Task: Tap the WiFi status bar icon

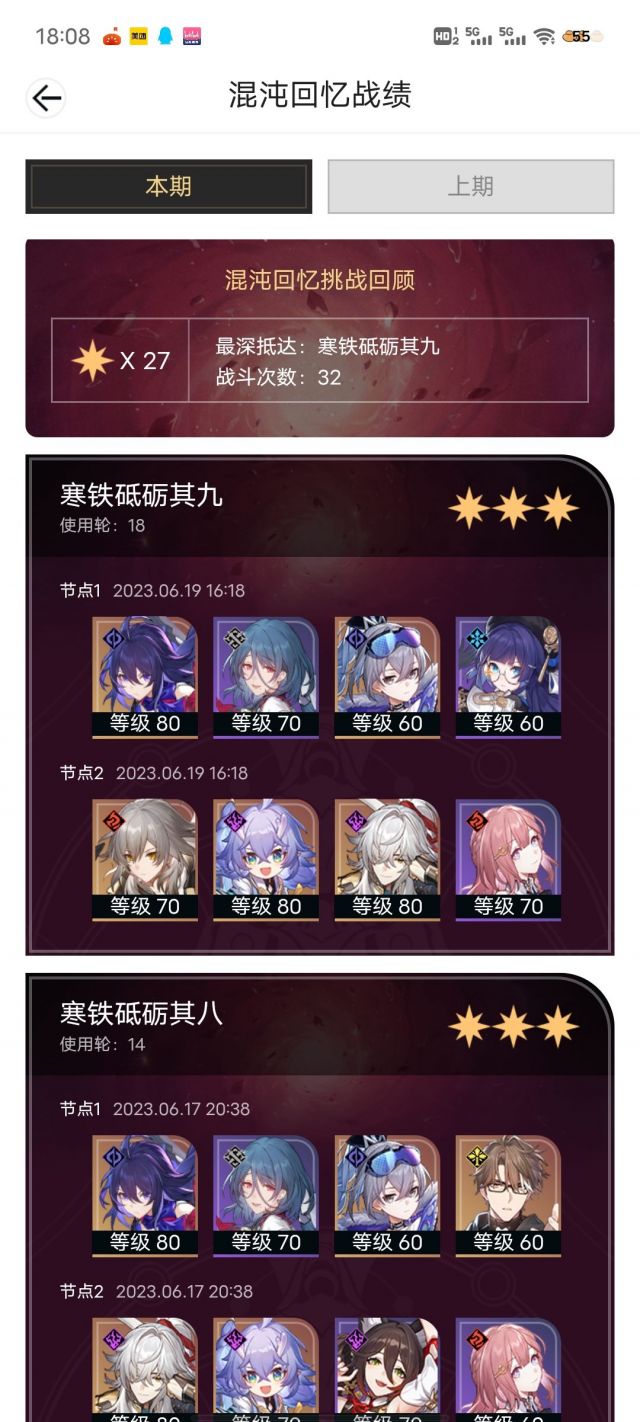Action: [544, 36]
